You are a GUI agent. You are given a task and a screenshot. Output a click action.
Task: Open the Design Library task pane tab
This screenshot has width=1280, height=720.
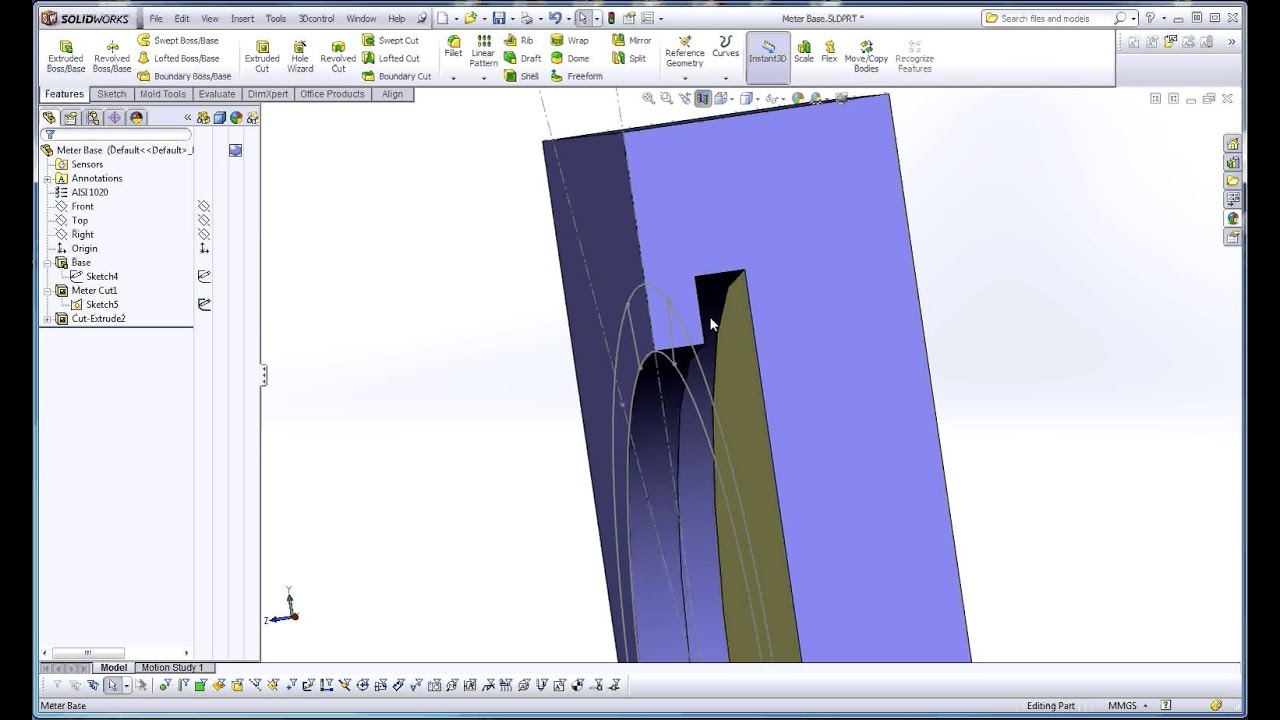point(1233,162)
